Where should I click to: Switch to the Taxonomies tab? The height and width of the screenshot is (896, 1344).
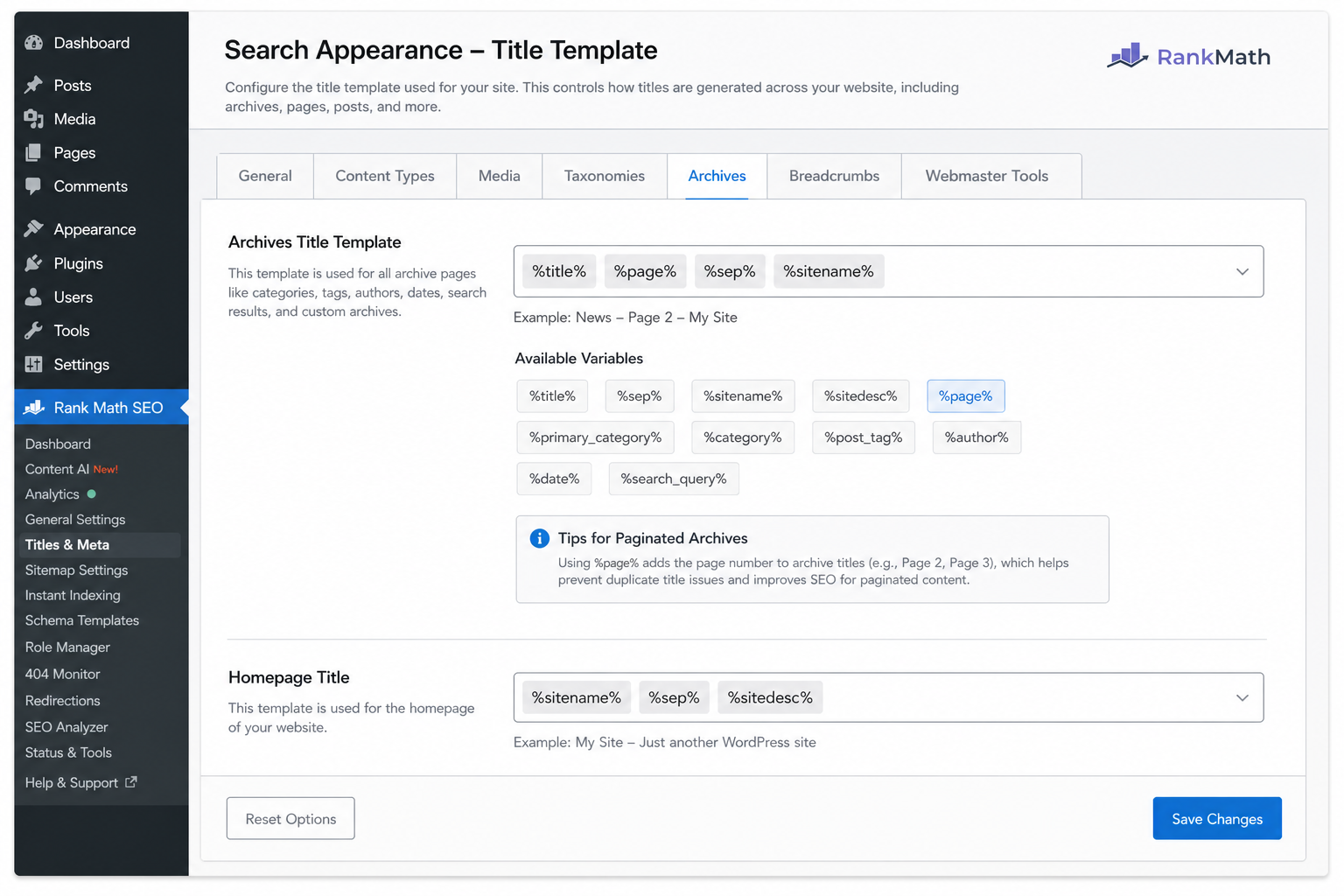(605, 176)
